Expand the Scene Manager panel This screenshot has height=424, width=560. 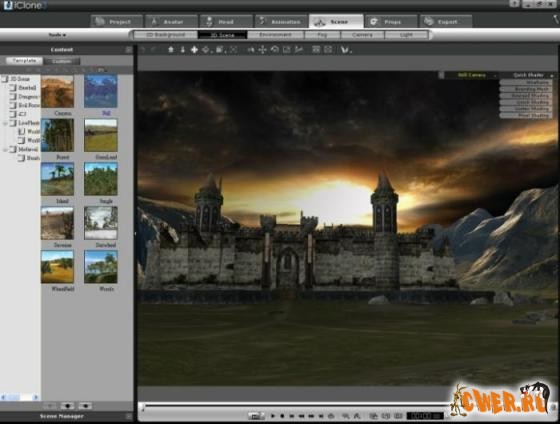tap(129, 416)
